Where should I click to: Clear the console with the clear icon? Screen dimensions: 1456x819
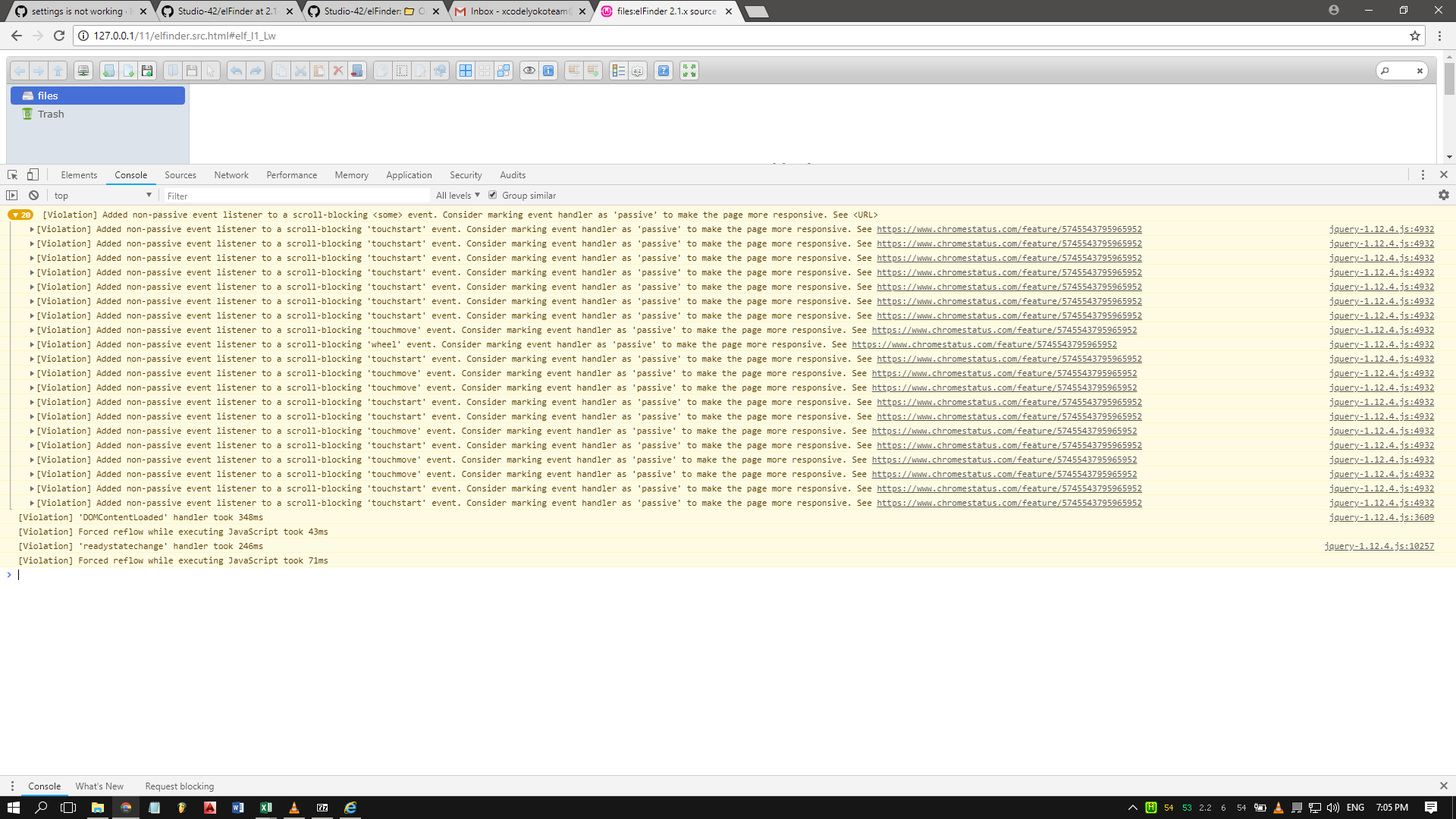tap(33, 195)
